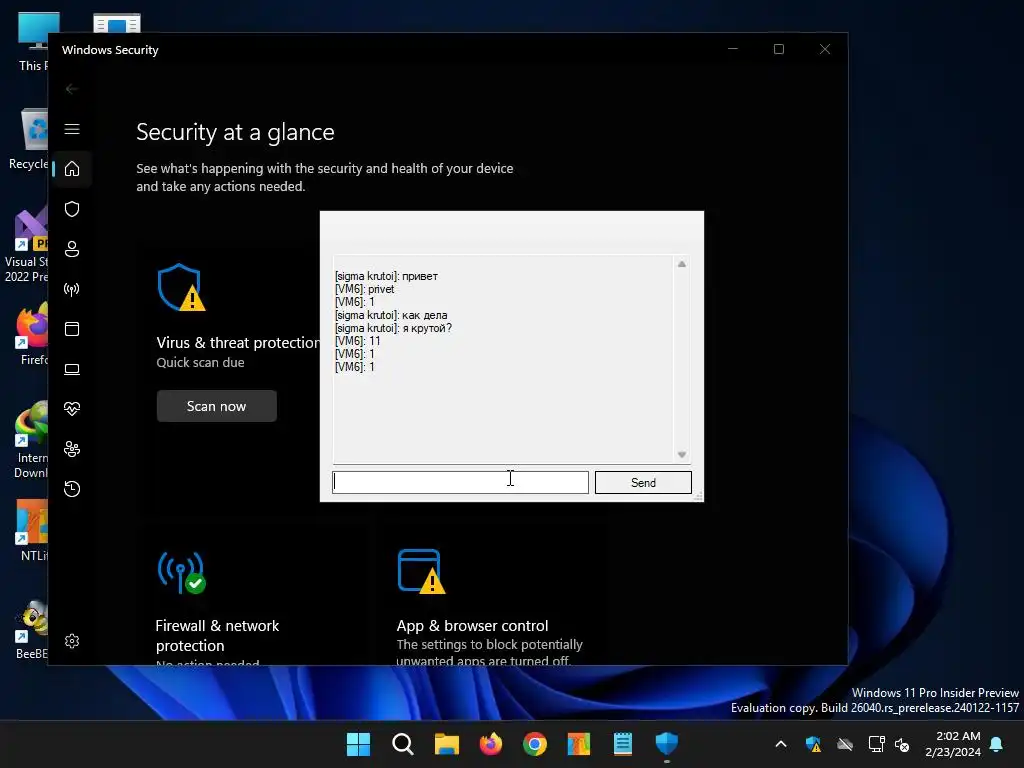Open Account protection sidebar icon
The height and width of the screenshot is (768, 1024).
tap(72, 249)
